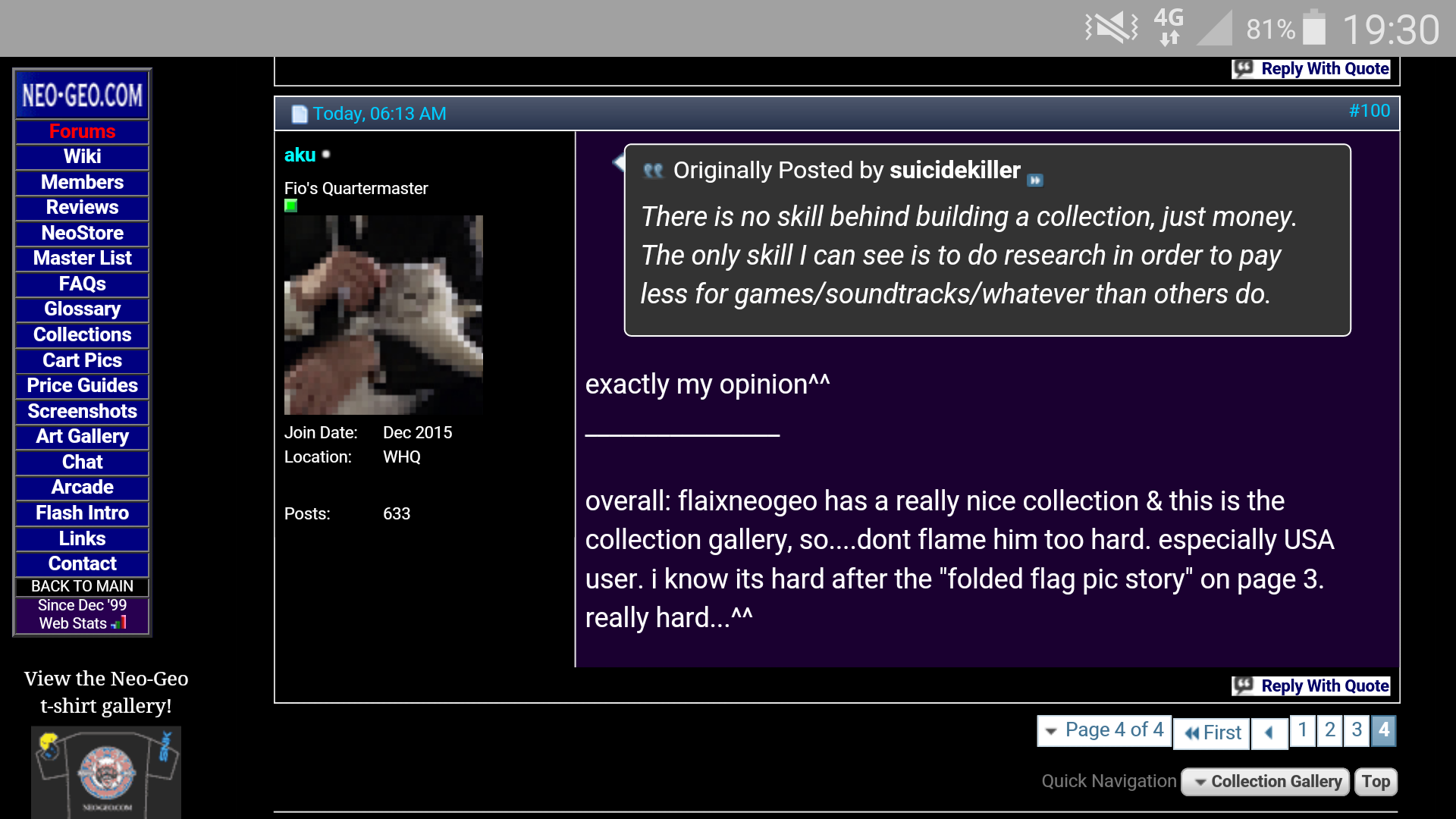Open the Neo-Geo t-shirt gallery thumbnail
The height and width of the screenshot is (819, 1456).
[106, 772]
